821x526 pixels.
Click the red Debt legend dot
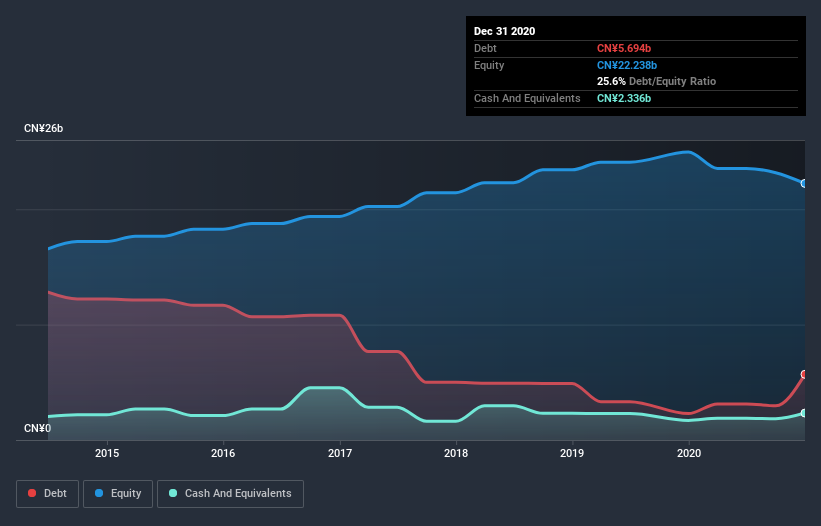32,493
